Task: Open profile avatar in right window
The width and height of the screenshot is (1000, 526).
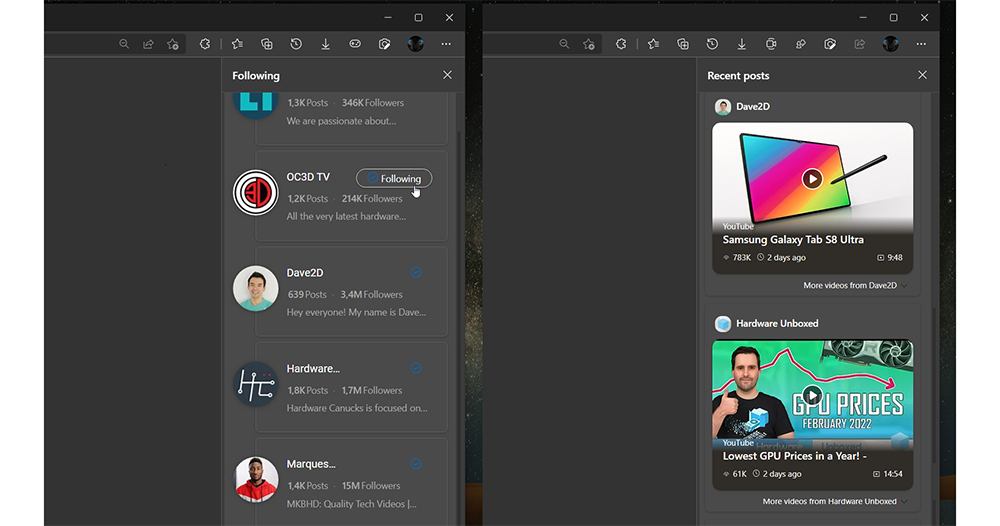Action: point(890,44)
